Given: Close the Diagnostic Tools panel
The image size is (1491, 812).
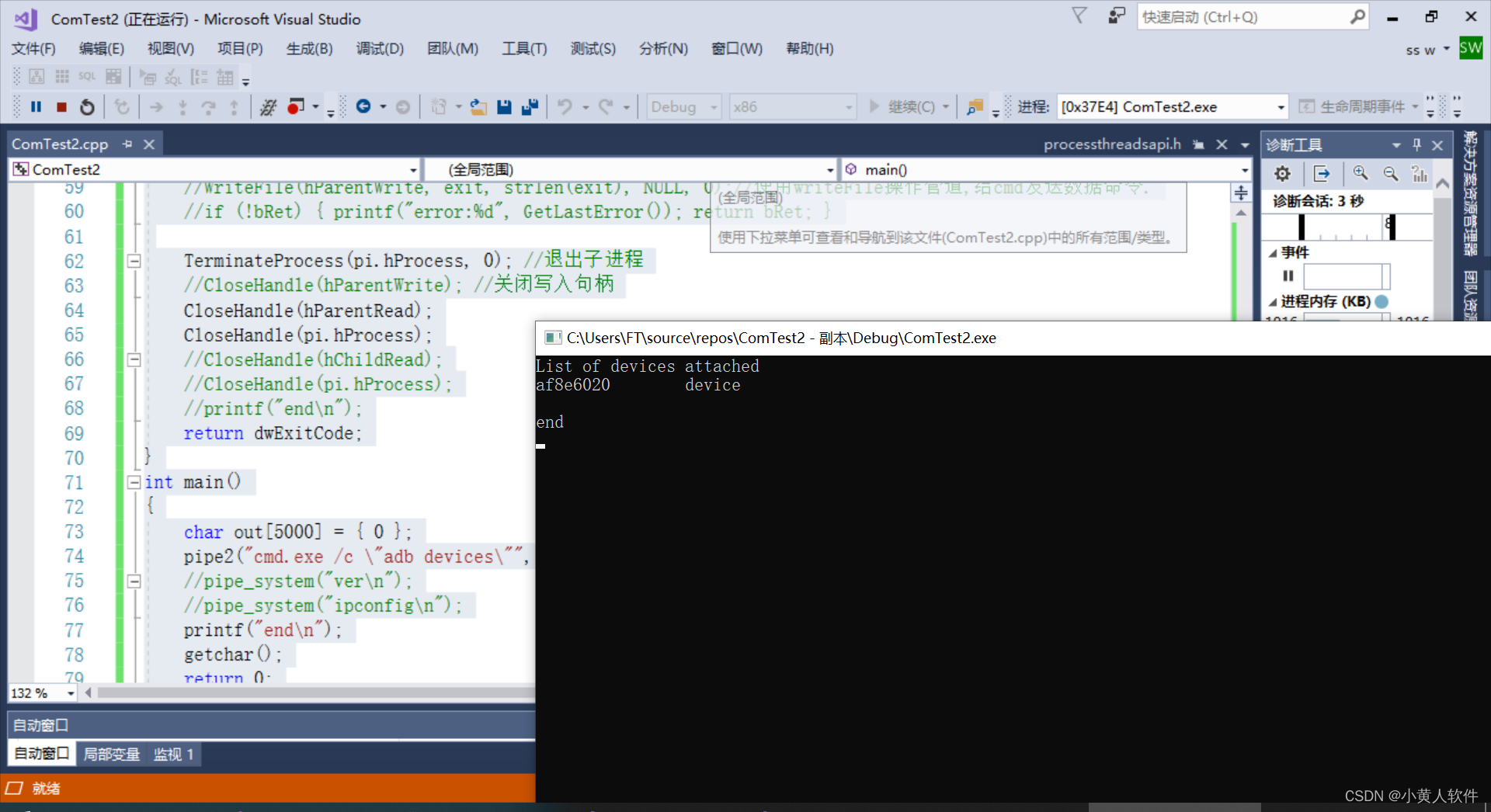Looking at the screenshot, I should tap(1437, 145).
